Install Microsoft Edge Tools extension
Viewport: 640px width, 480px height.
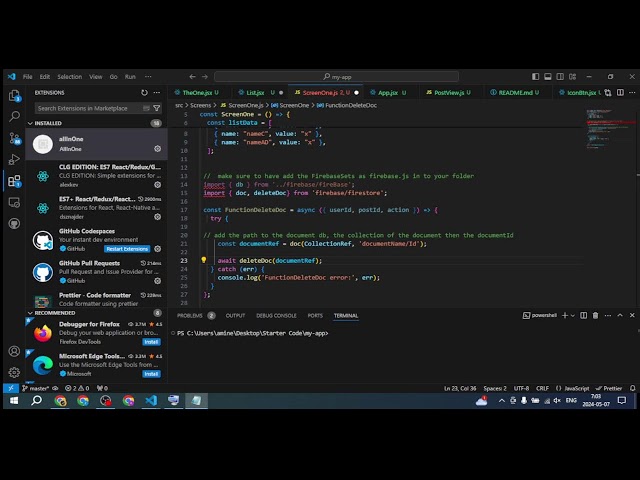[x=151, y=374]
